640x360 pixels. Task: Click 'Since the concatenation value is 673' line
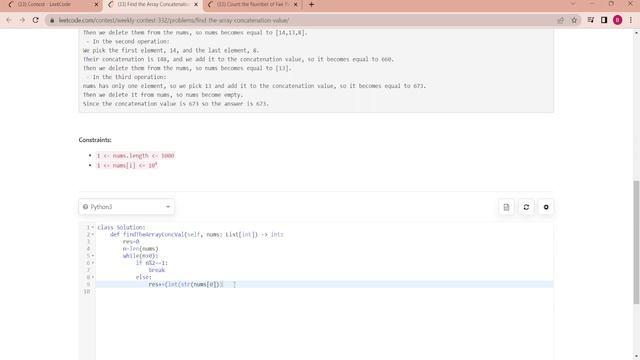coord(176,104)
